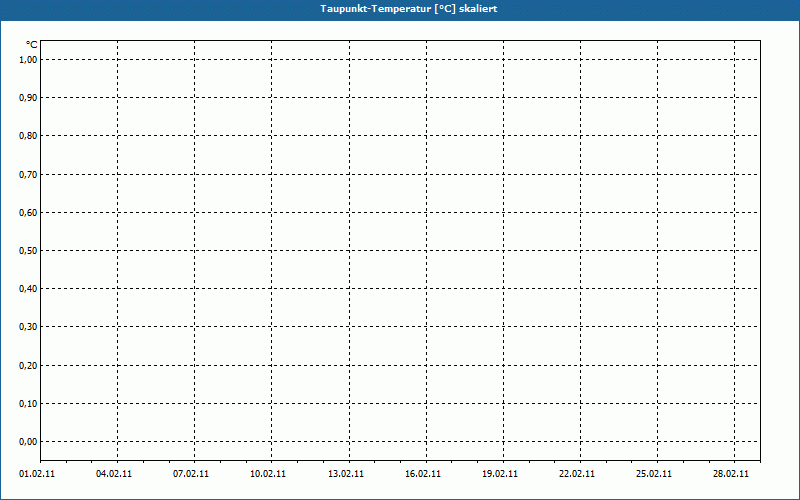Image resolution: width=800 pixels, height=500 pixels.
Task: Click the y-axis value 0,30
Action: pyautogui.click(x=28, y=327)
